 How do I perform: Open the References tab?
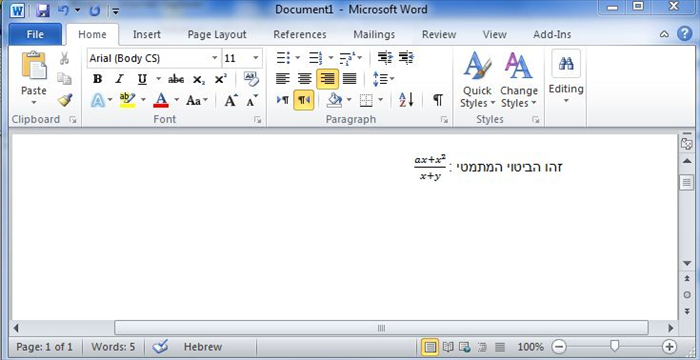300,34
